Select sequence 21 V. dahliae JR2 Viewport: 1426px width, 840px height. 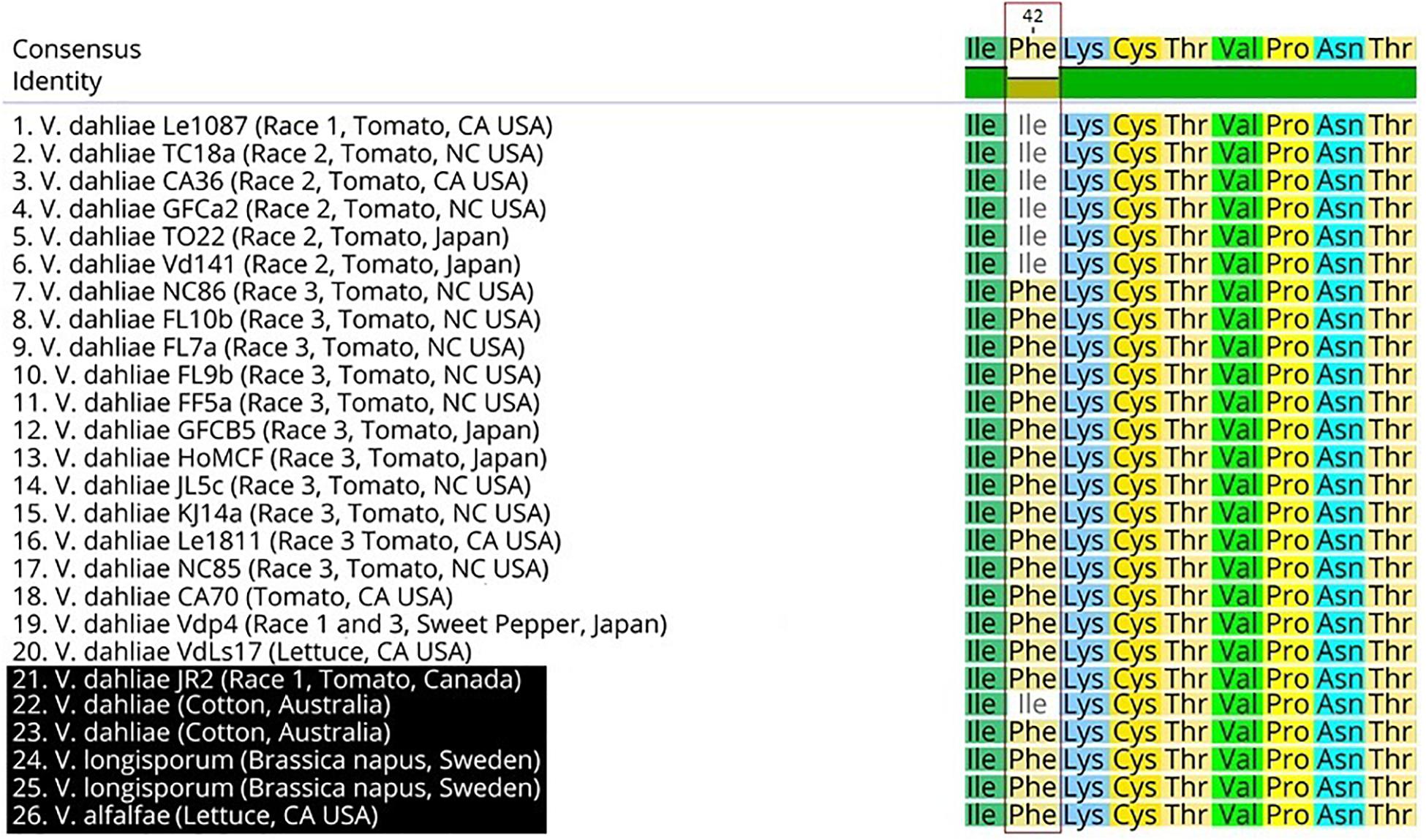click(267, 679)
